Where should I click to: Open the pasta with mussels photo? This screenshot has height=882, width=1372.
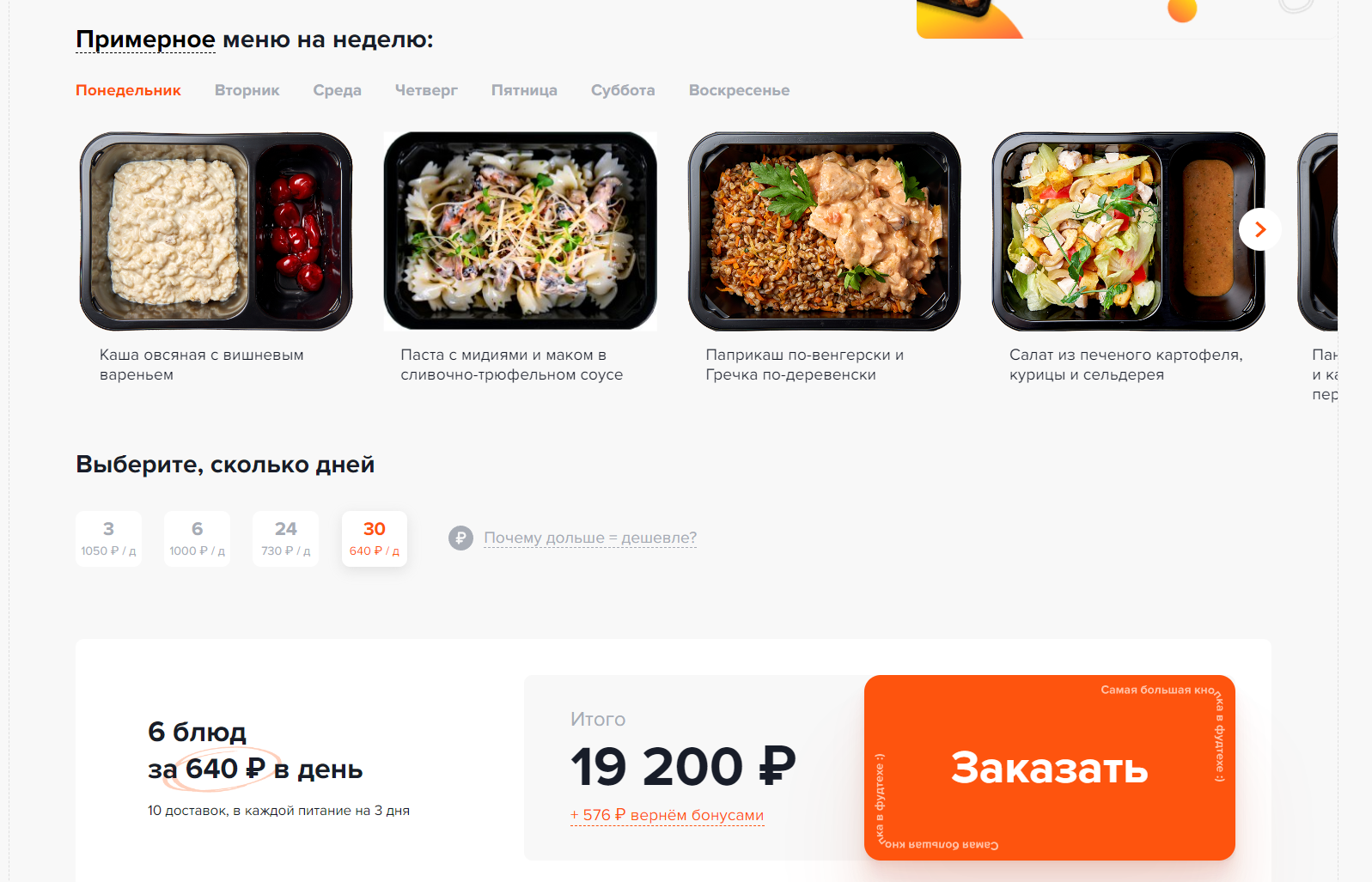click(520, 231)
